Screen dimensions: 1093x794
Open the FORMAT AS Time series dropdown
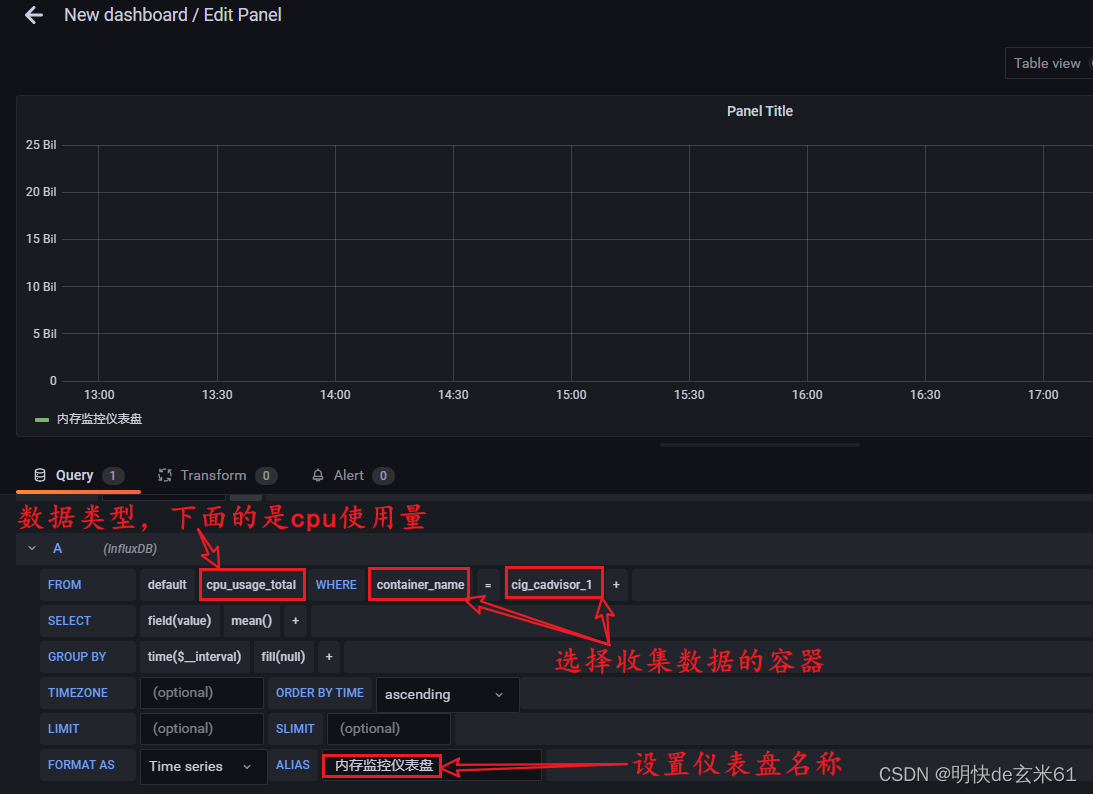(203, 766)
